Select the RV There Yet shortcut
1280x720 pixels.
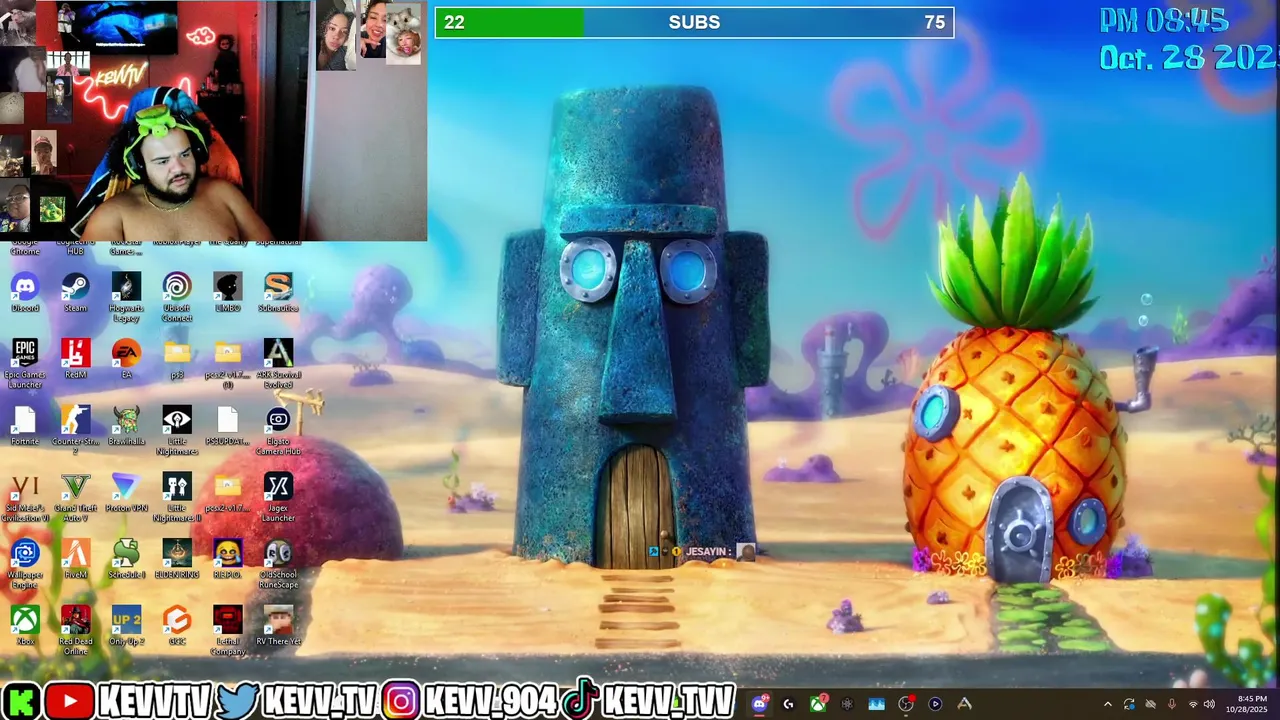click(x=278, y=627)
